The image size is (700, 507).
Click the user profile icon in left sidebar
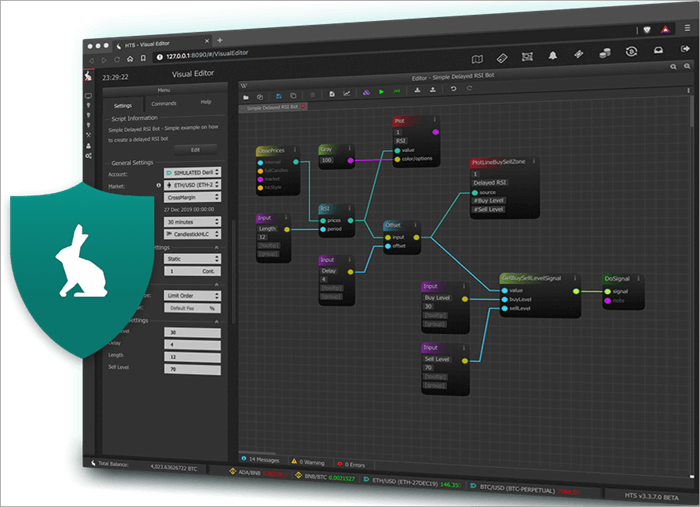[88, 146]
